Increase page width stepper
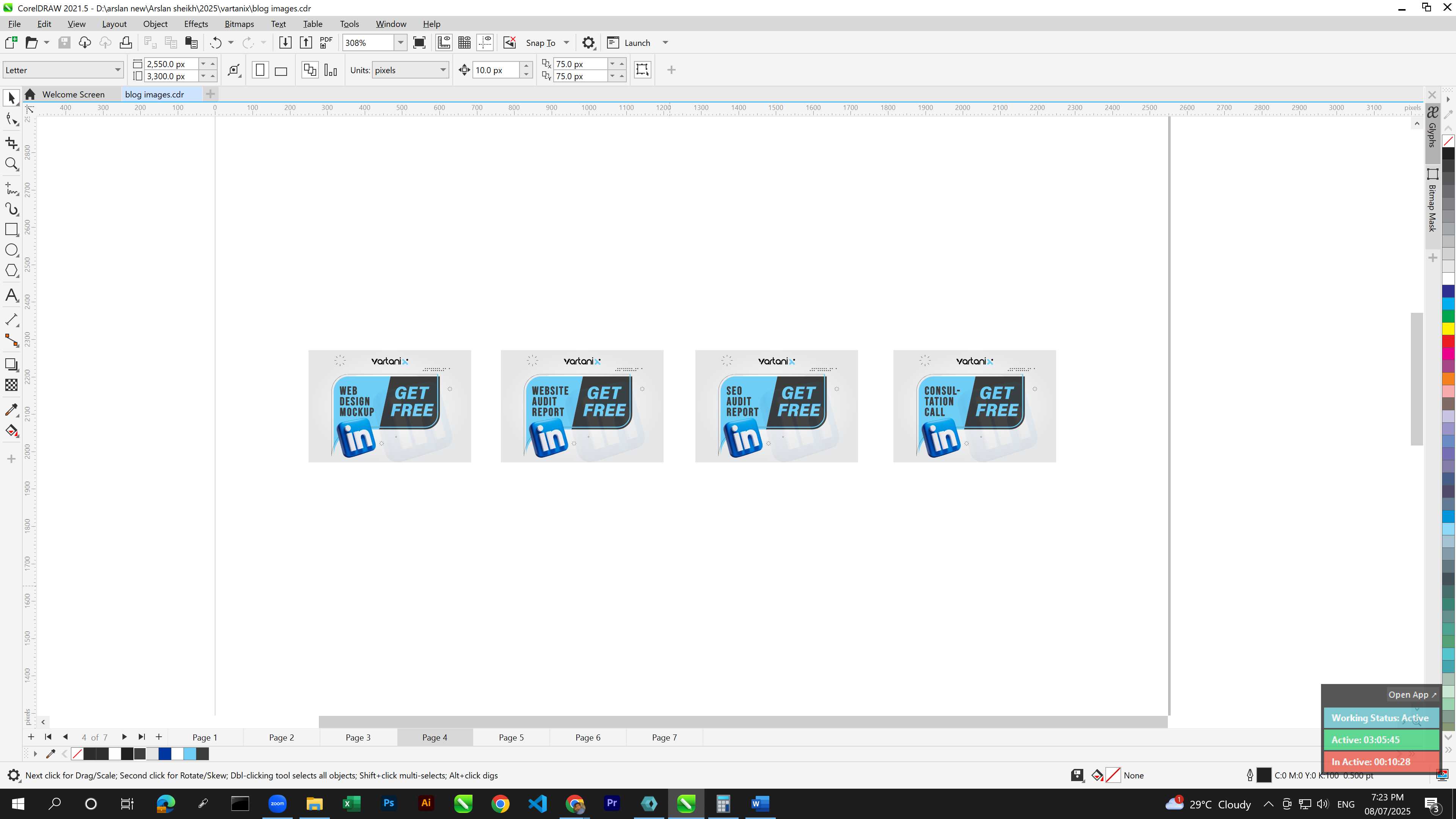This screenshot has height=819, width=1456. (x=212, y=64)
